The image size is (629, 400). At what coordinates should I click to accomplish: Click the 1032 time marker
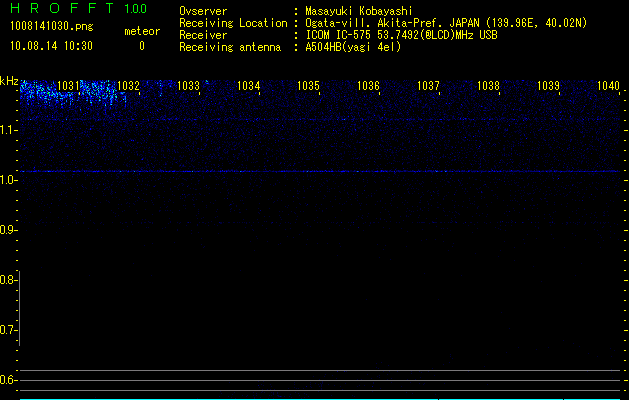click(128, 86)
